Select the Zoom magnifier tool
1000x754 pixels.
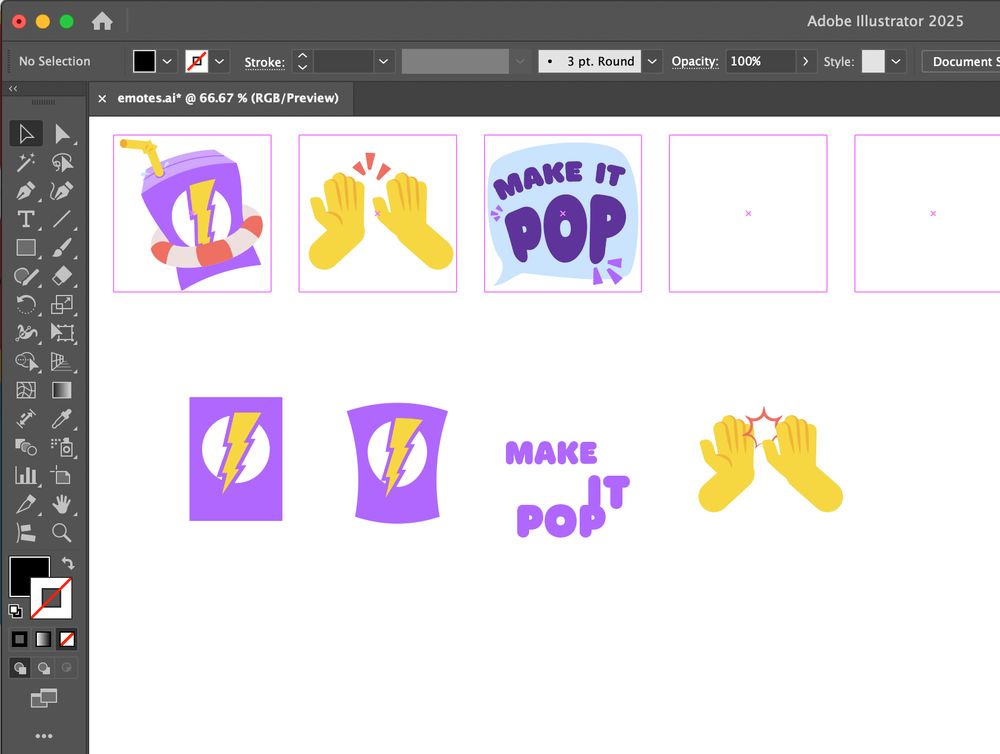[62, 533]
